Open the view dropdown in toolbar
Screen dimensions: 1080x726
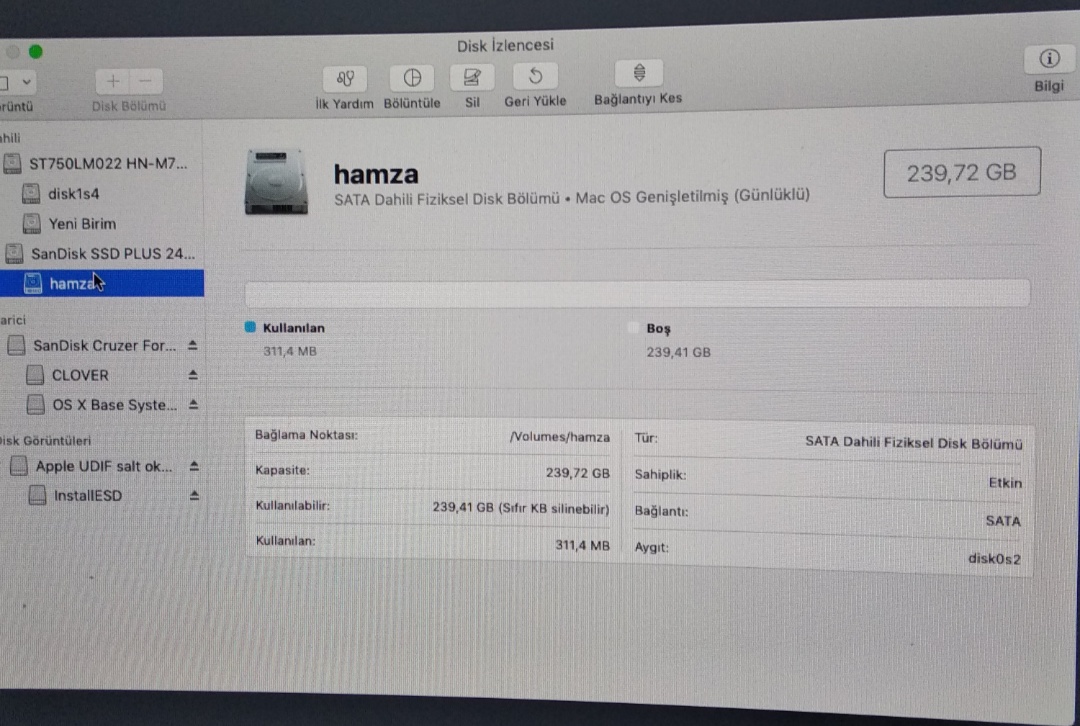(17, 81)
